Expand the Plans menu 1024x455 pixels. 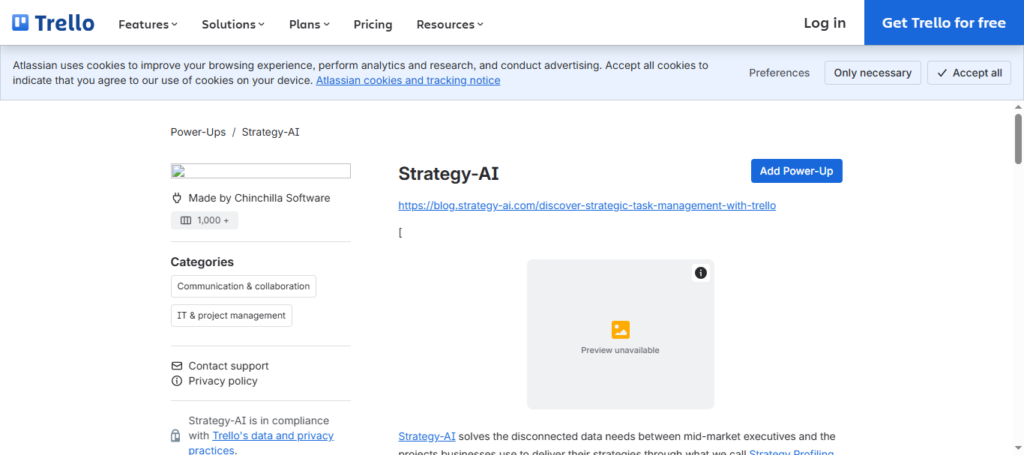[310, 24]
